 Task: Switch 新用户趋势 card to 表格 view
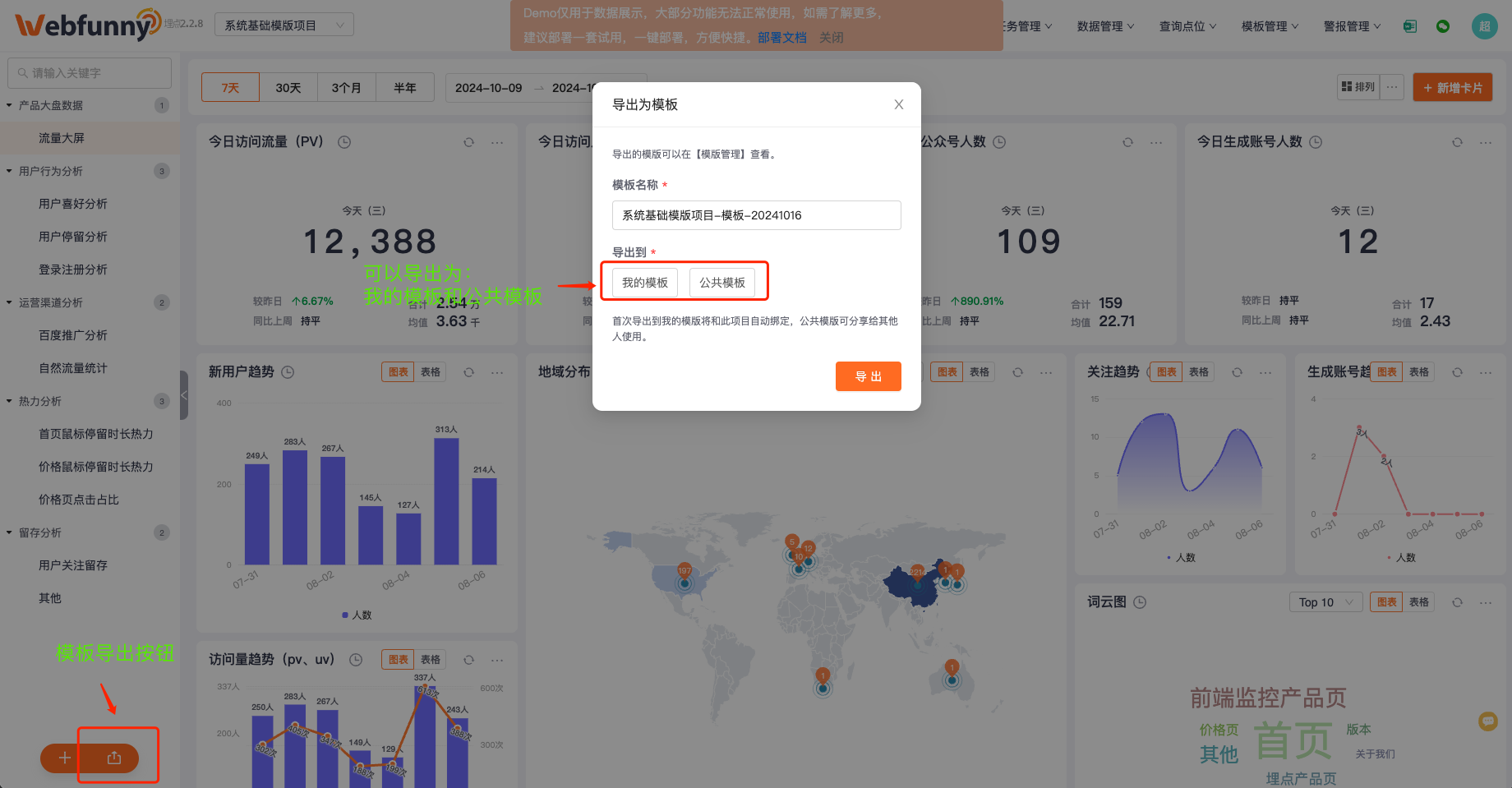click(431, 372)
